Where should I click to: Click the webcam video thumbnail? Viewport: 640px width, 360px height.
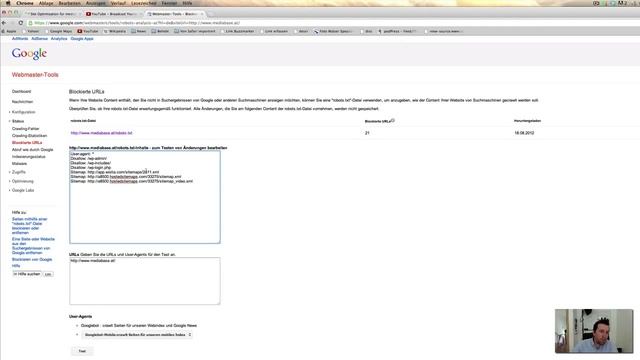pos(594,331)
